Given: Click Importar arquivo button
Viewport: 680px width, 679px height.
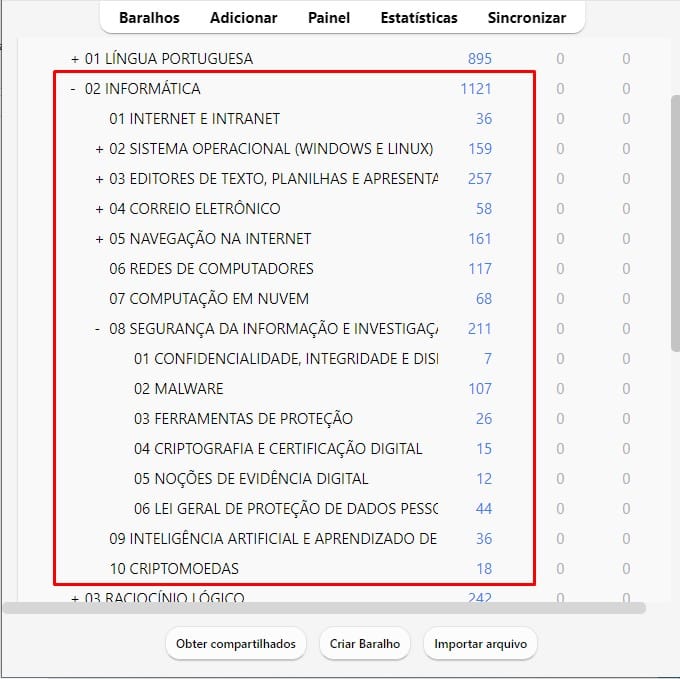Looking at the screenshot, I should (481, 643).
